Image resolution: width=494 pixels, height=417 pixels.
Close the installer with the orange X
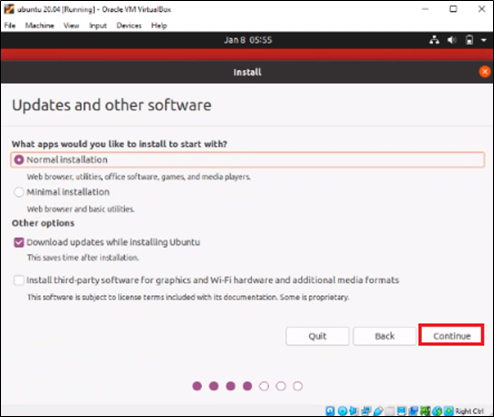[x=484, y=72]
